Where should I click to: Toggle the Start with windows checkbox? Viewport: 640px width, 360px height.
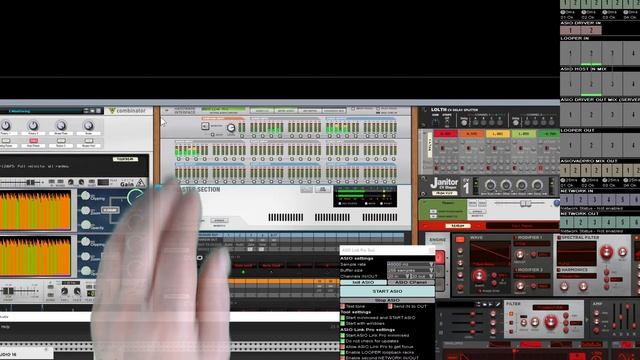[x=343, y=323]
